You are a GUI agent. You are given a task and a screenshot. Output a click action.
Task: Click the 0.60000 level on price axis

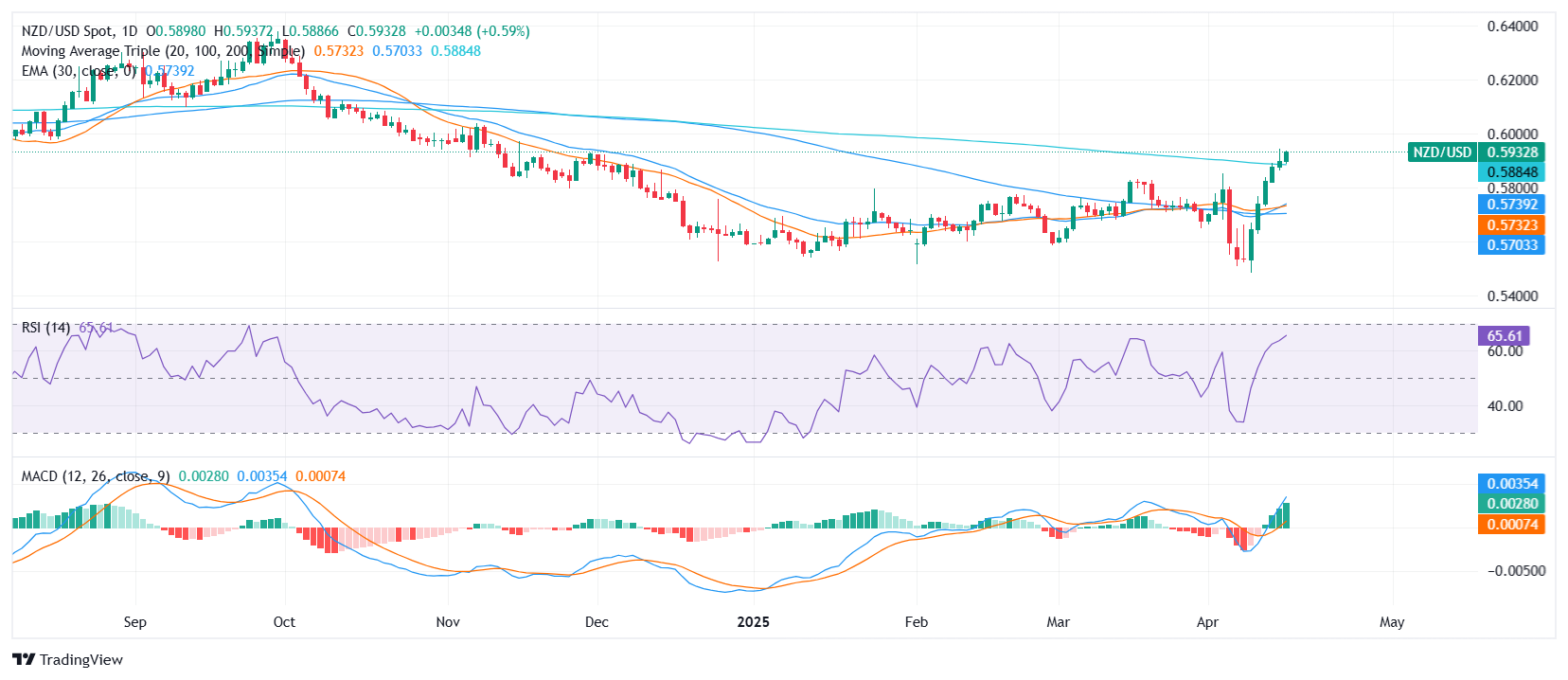point(1512,134)
